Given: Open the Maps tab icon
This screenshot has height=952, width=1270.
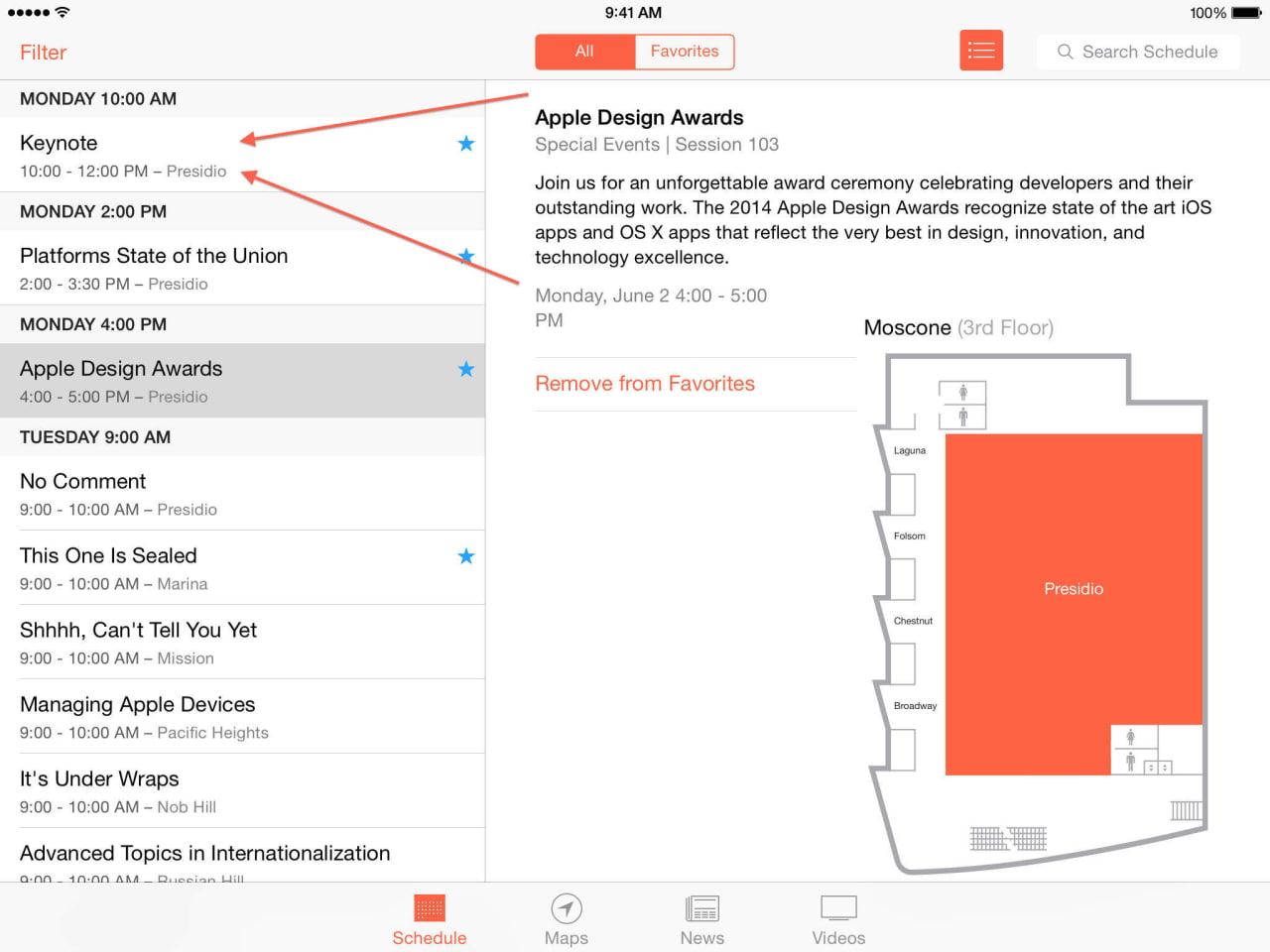Looking at the screenshot, I should [567, 908].
